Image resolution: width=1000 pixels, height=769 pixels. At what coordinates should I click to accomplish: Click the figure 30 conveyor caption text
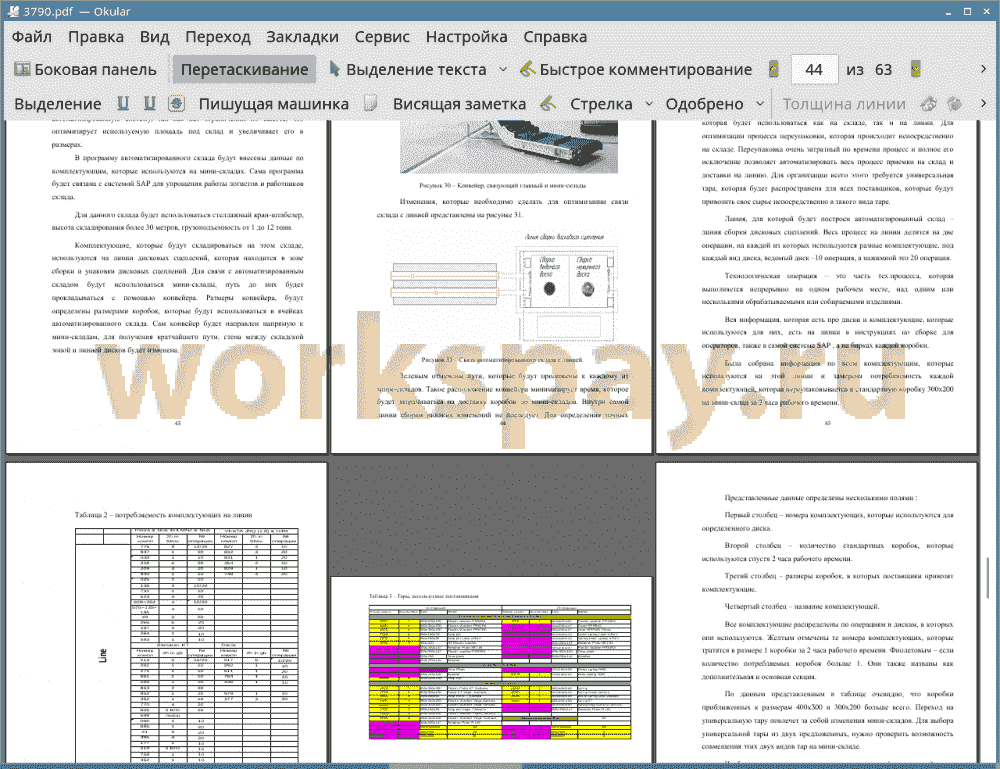click(x=503, y=186)
